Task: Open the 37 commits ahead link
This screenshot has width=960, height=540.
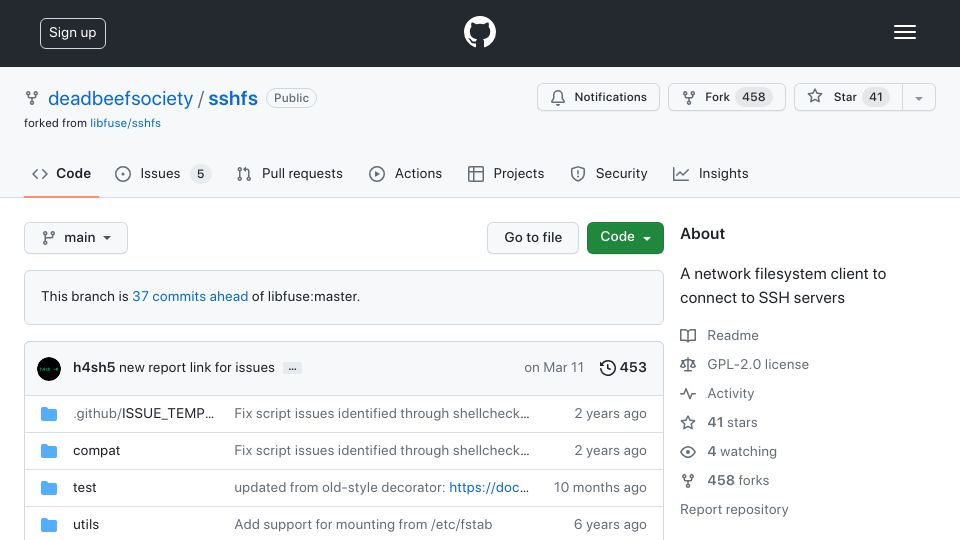Action: click(190, 296)
